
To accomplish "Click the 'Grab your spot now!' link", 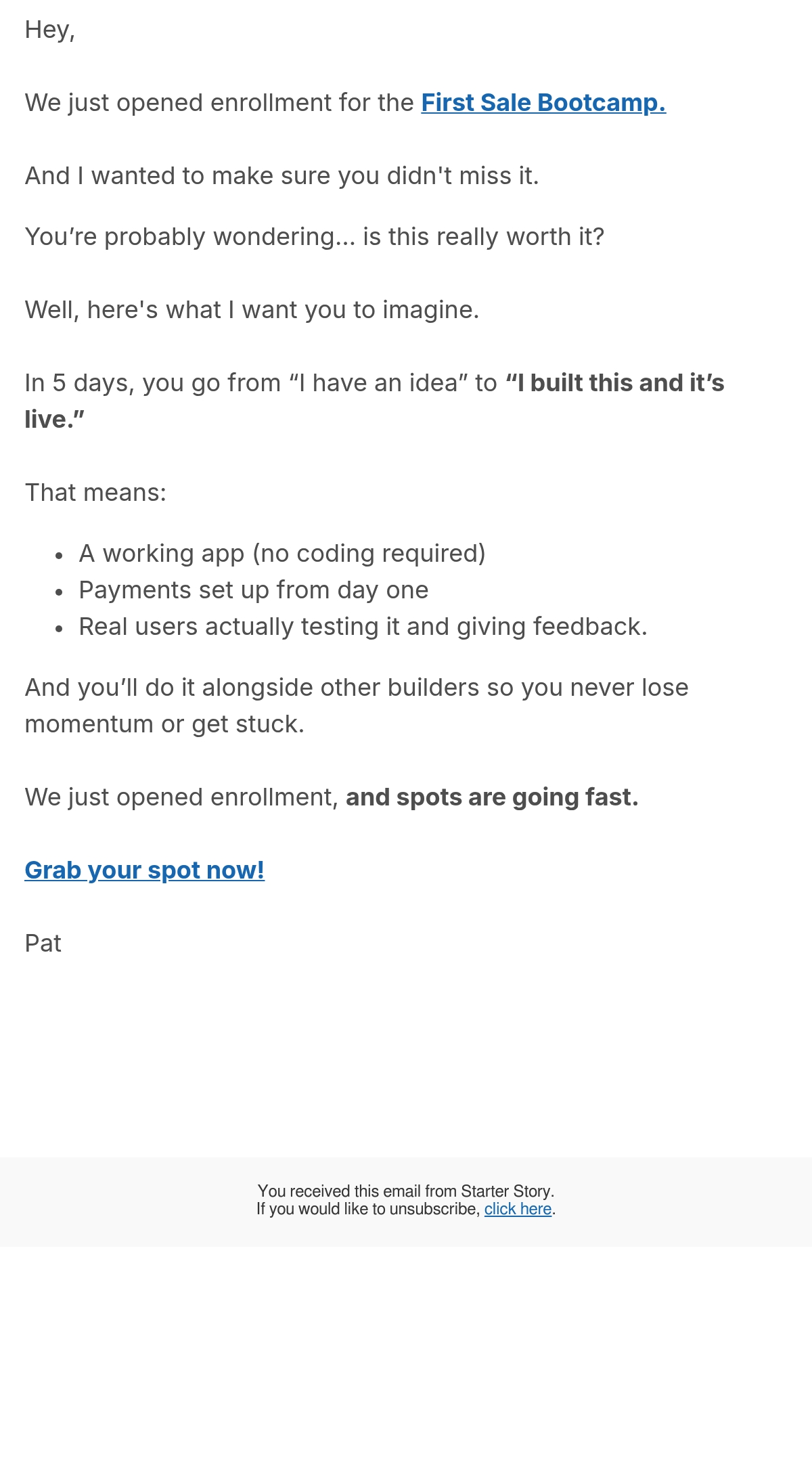I will pos(144,870).
